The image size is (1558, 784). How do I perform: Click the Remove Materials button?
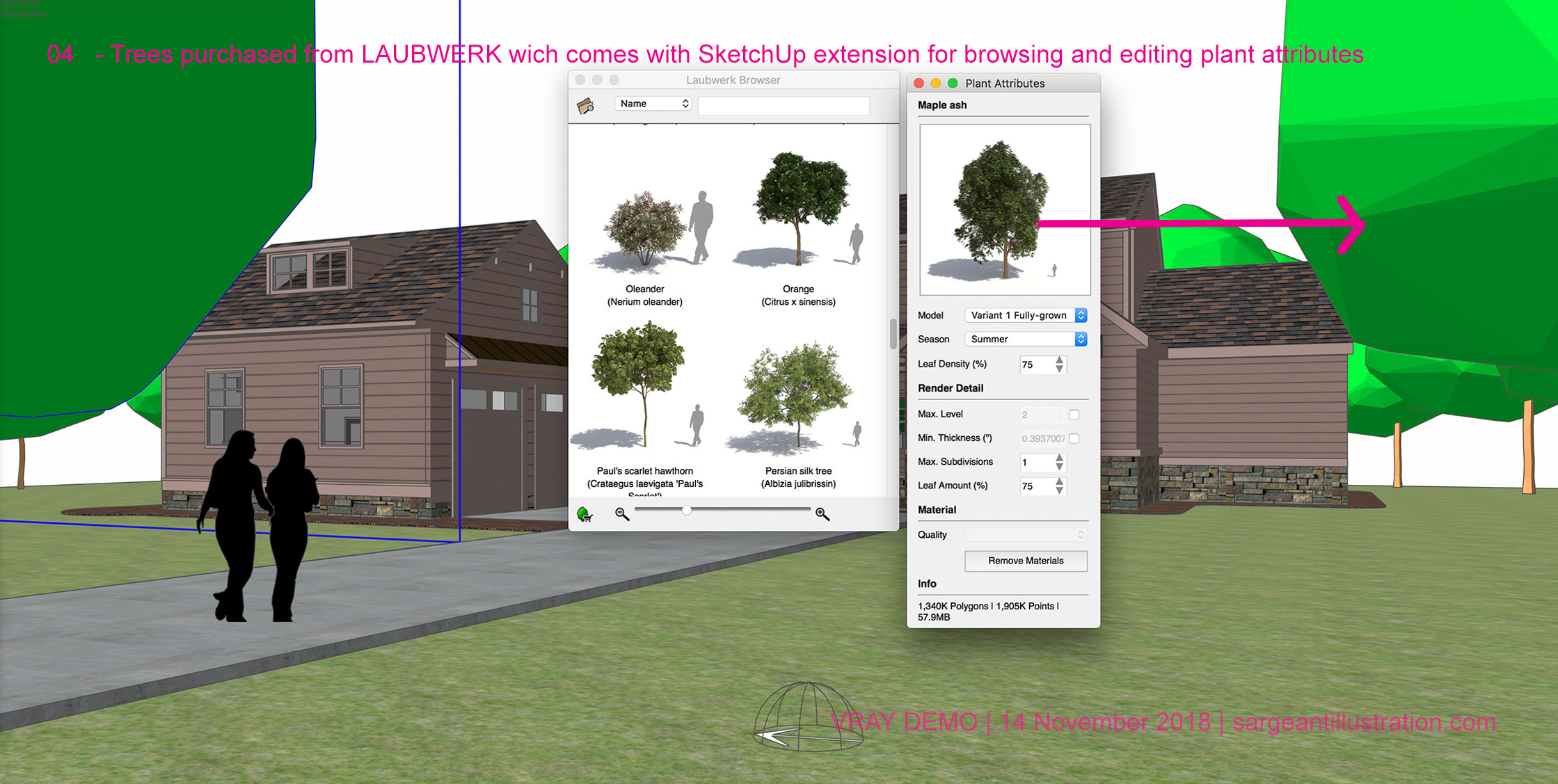coord(1026,561)
